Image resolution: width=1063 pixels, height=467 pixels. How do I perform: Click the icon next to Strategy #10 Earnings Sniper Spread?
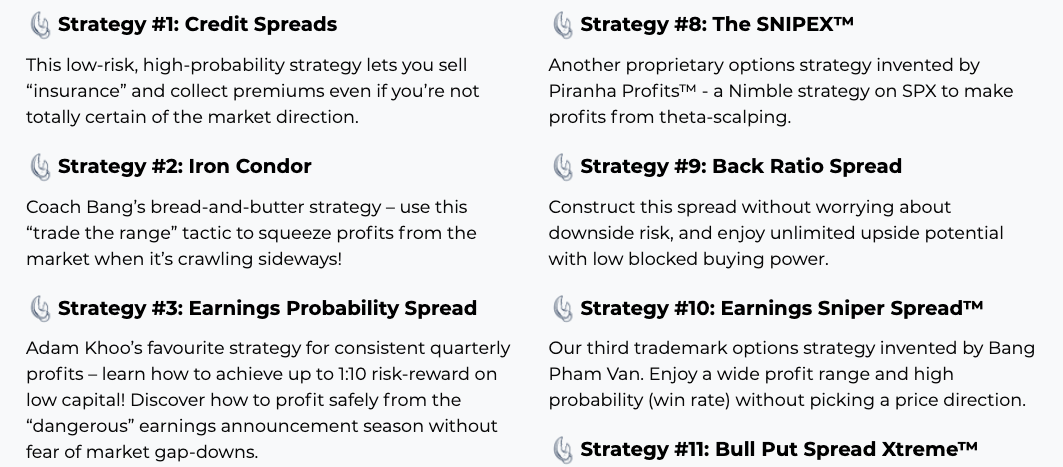pyautogui.click(x=563, y=308)
